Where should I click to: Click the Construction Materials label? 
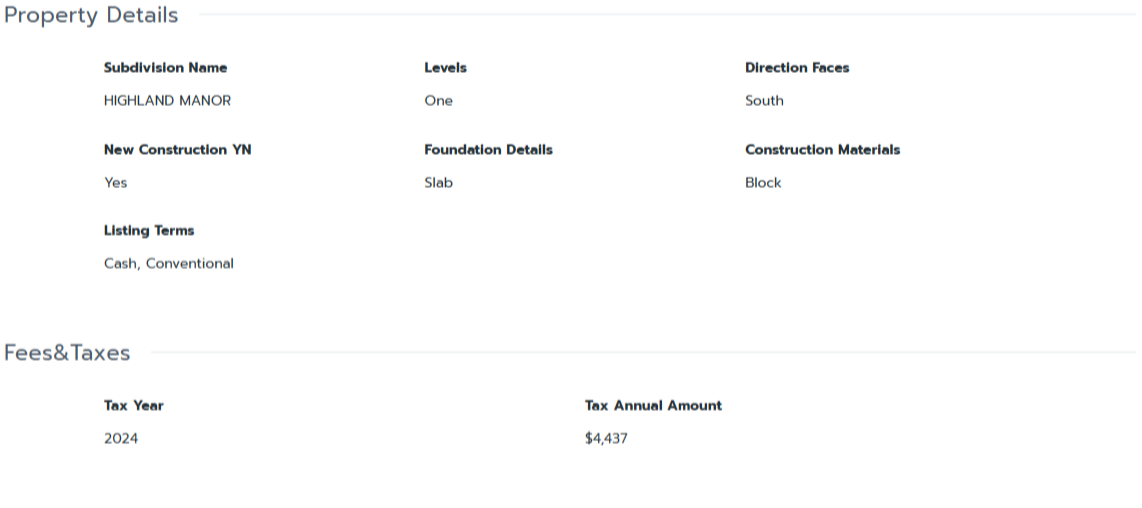pos(822,150)
